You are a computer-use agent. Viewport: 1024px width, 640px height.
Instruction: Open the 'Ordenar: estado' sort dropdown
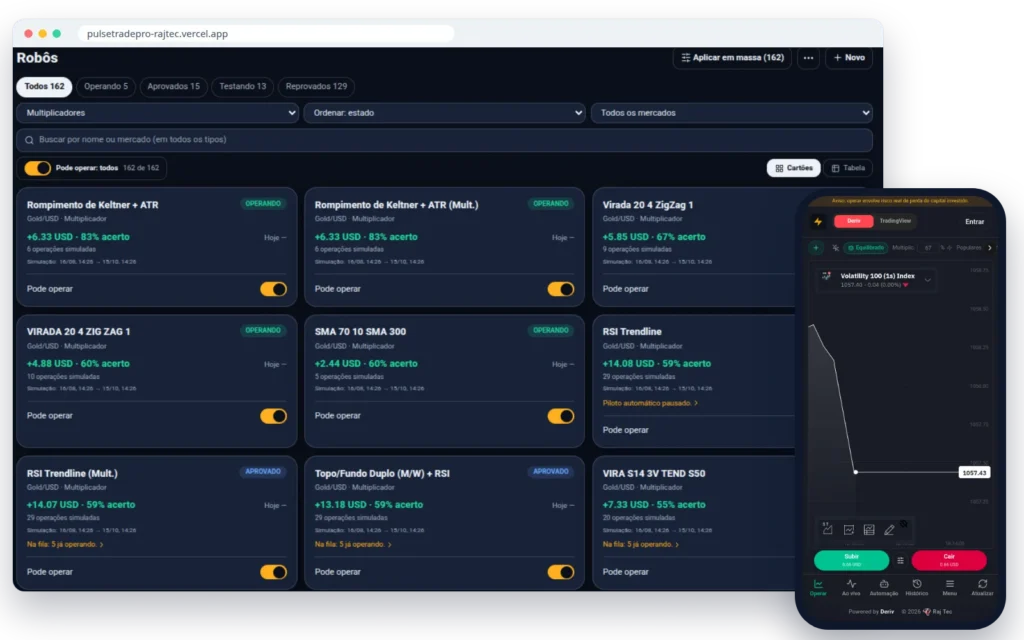444,113
